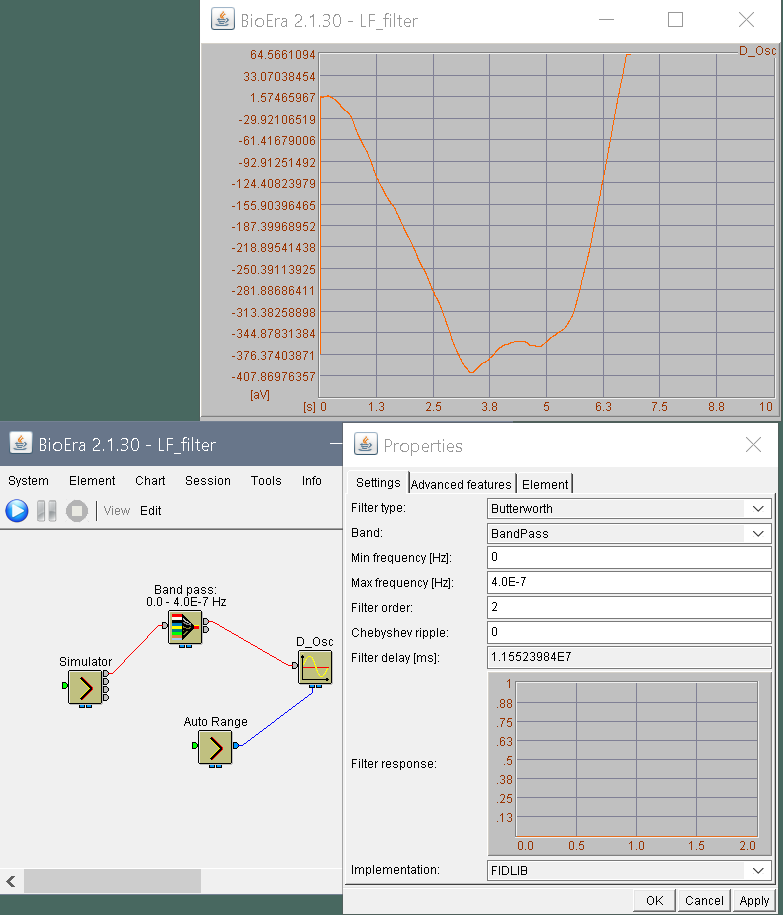The width and height of the screenshot is (783, 915).
Task: Open the Element menu
Action: tap(92, 481)
